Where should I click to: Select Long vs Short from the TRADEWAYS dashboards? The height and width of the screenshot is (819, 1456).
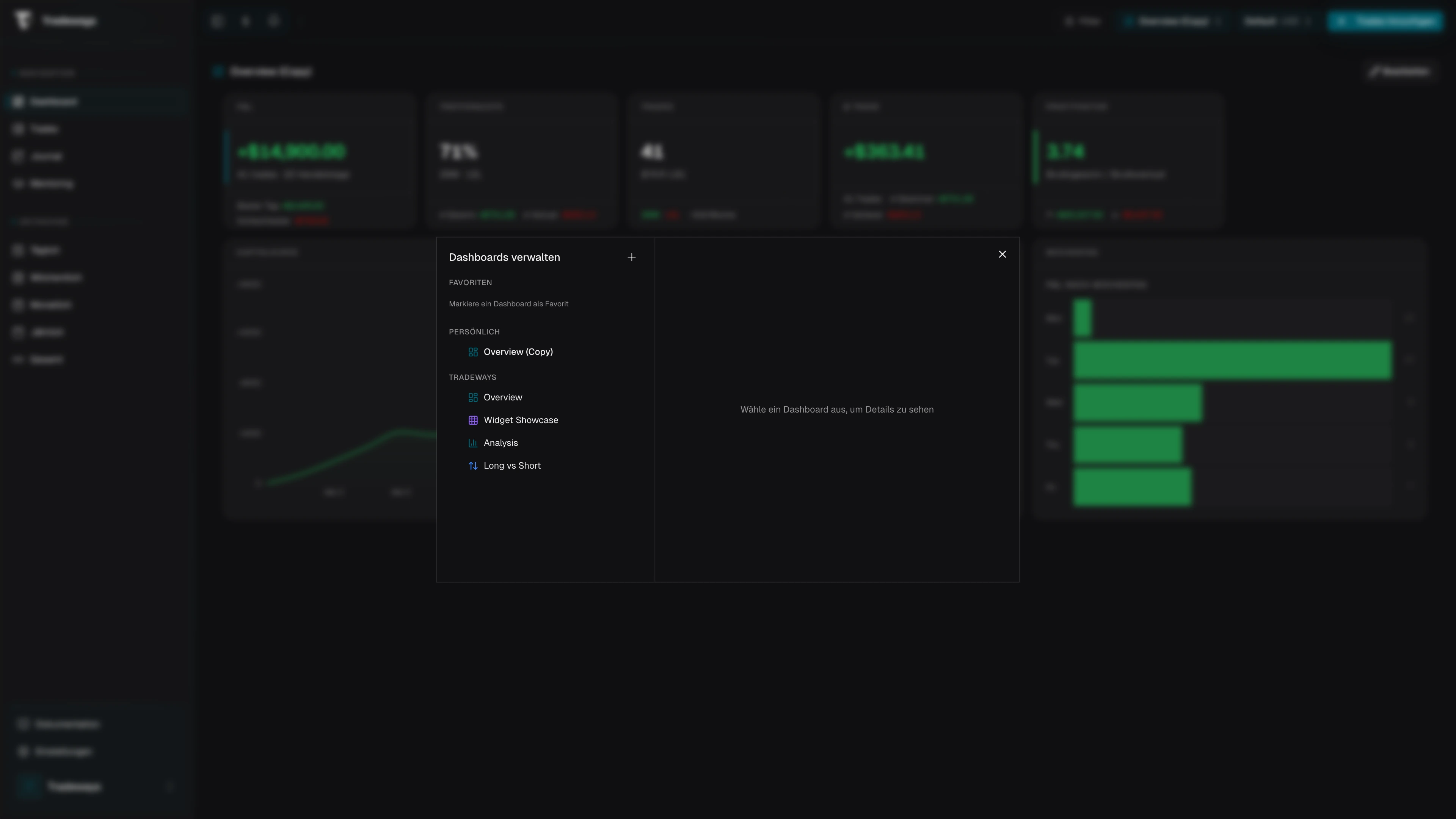click(x=512, y=465)
